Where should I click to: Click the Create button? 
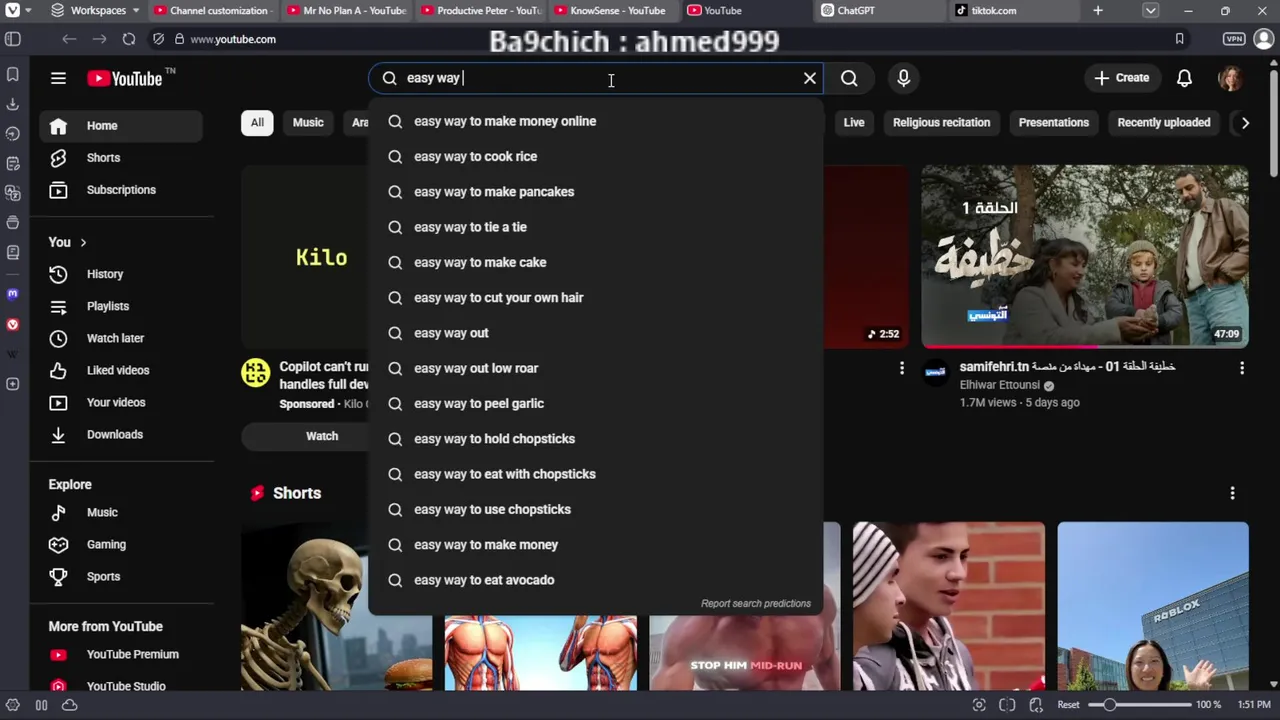click(x=1121, y=78)
